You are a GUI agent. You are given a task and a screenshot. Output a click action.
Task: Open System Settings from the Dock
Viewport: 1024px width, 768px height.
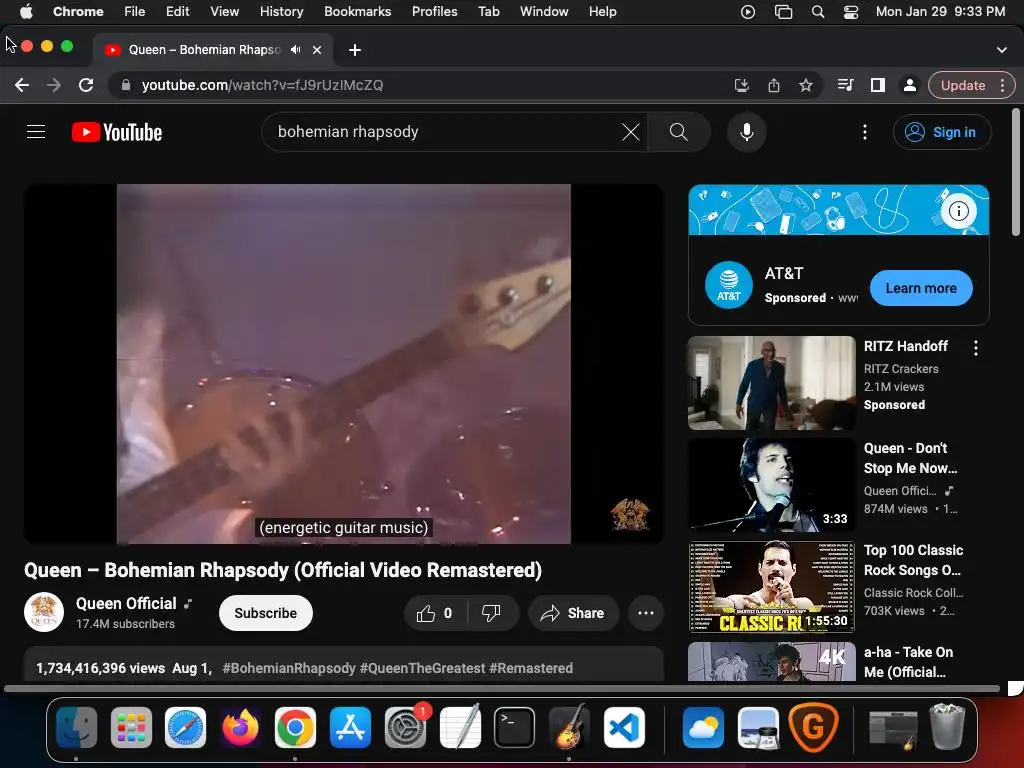(405, 727)
